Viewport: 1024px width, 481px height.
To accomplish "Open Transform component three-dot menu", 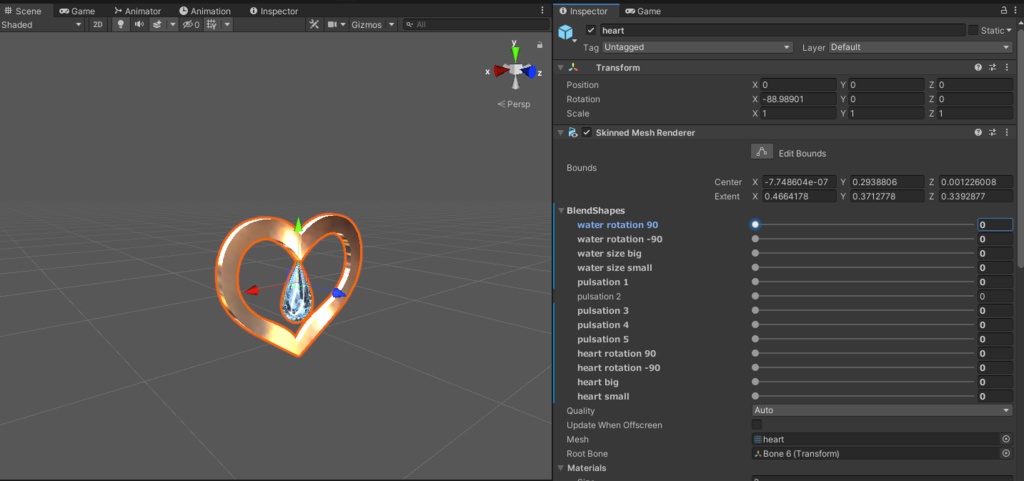I will [1006, 67].
